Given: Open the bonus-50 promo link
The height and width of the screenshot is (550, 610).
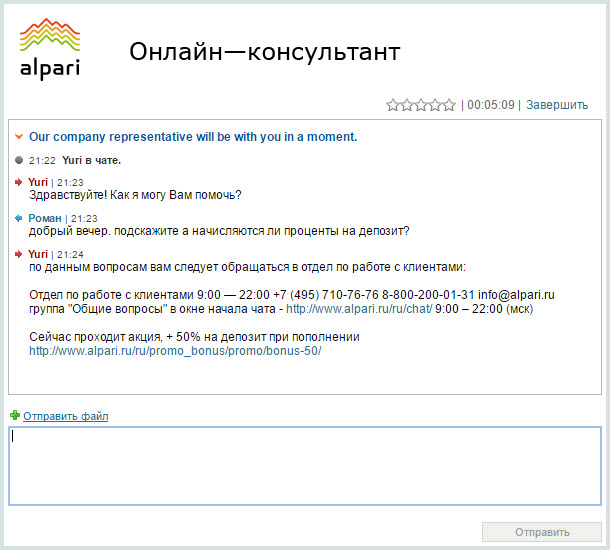Looking at the screenshot, I should coord(175,351).
